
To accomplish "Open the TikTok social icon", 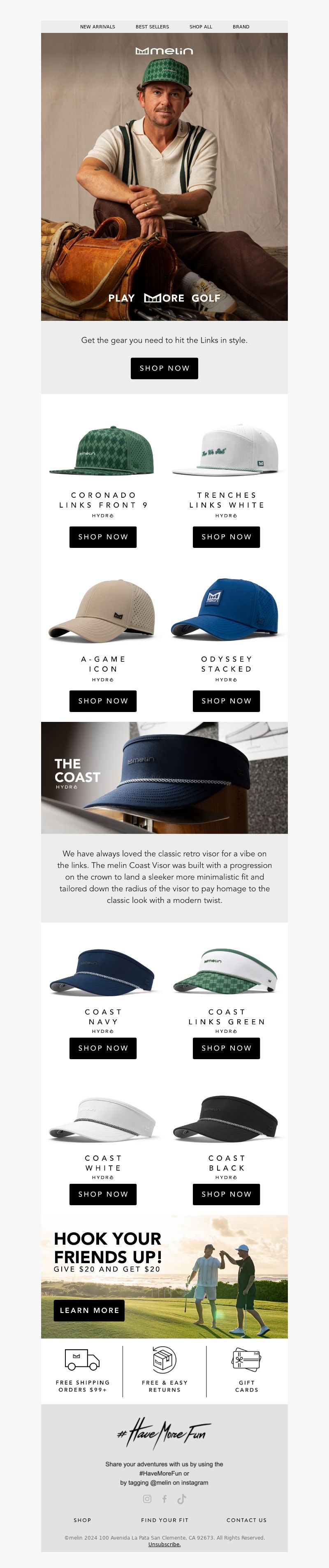I will 181,1498.
